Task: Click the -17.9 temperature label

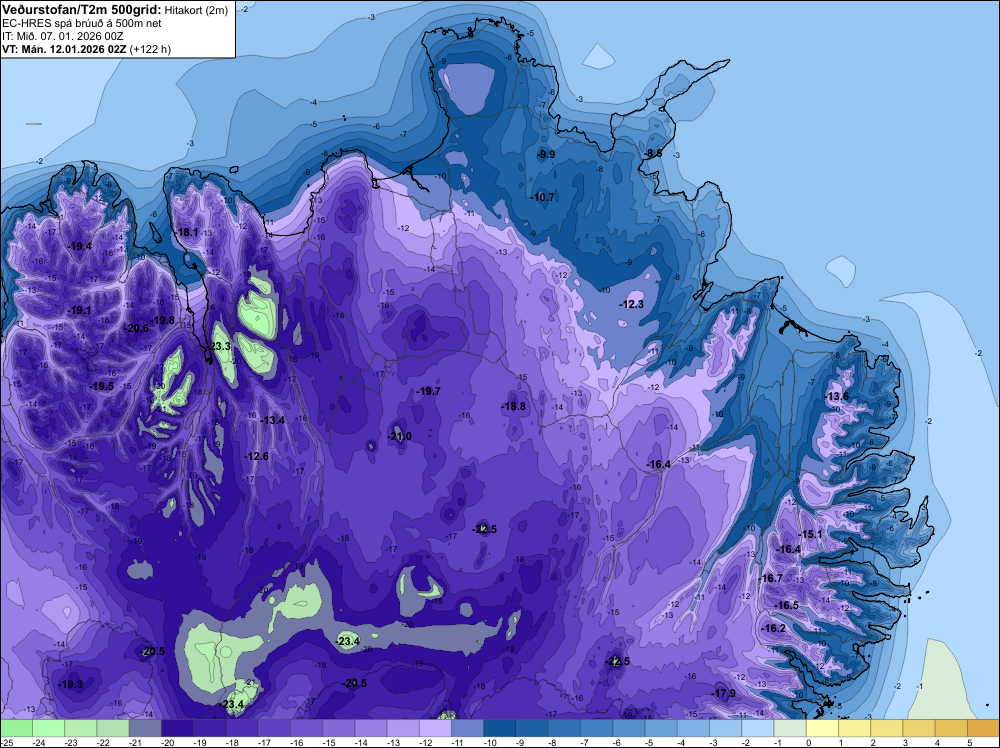Action: coord(723,693)
